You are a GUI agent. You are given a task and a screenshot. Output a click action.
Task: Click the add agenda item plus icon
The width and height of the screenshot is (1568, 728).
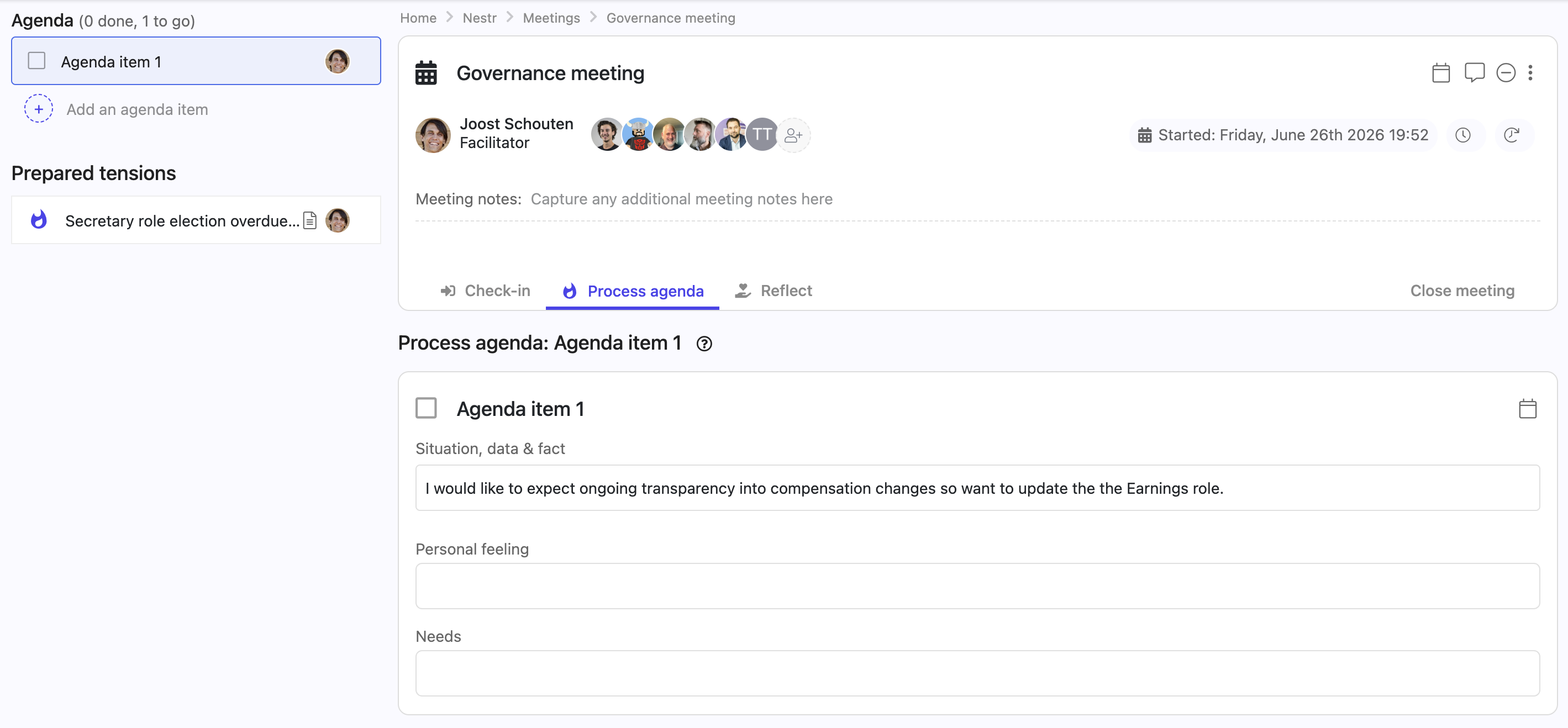38,109
